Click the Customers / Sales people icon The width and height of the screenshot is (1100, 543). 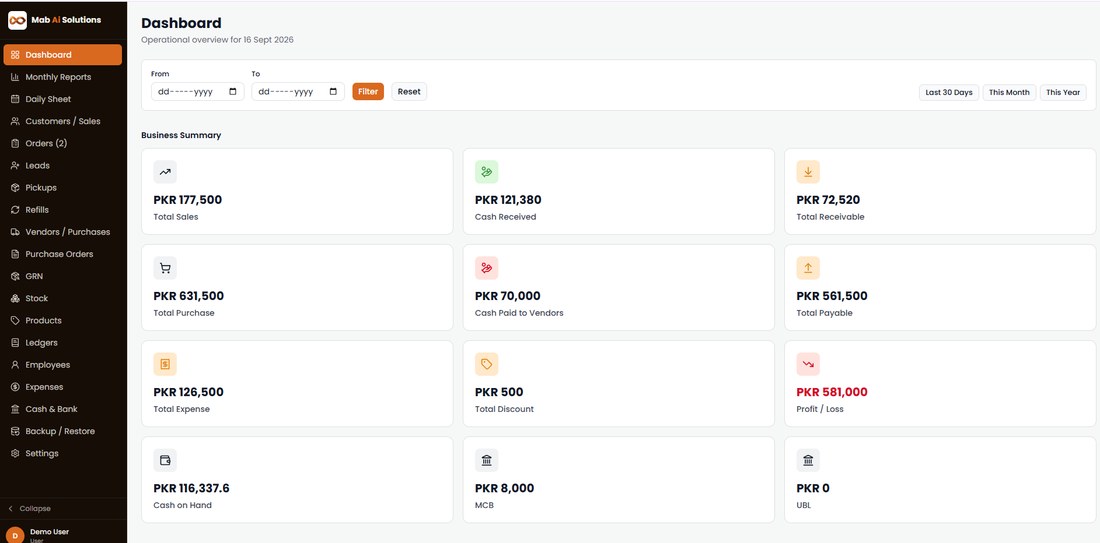pos(15,121)
